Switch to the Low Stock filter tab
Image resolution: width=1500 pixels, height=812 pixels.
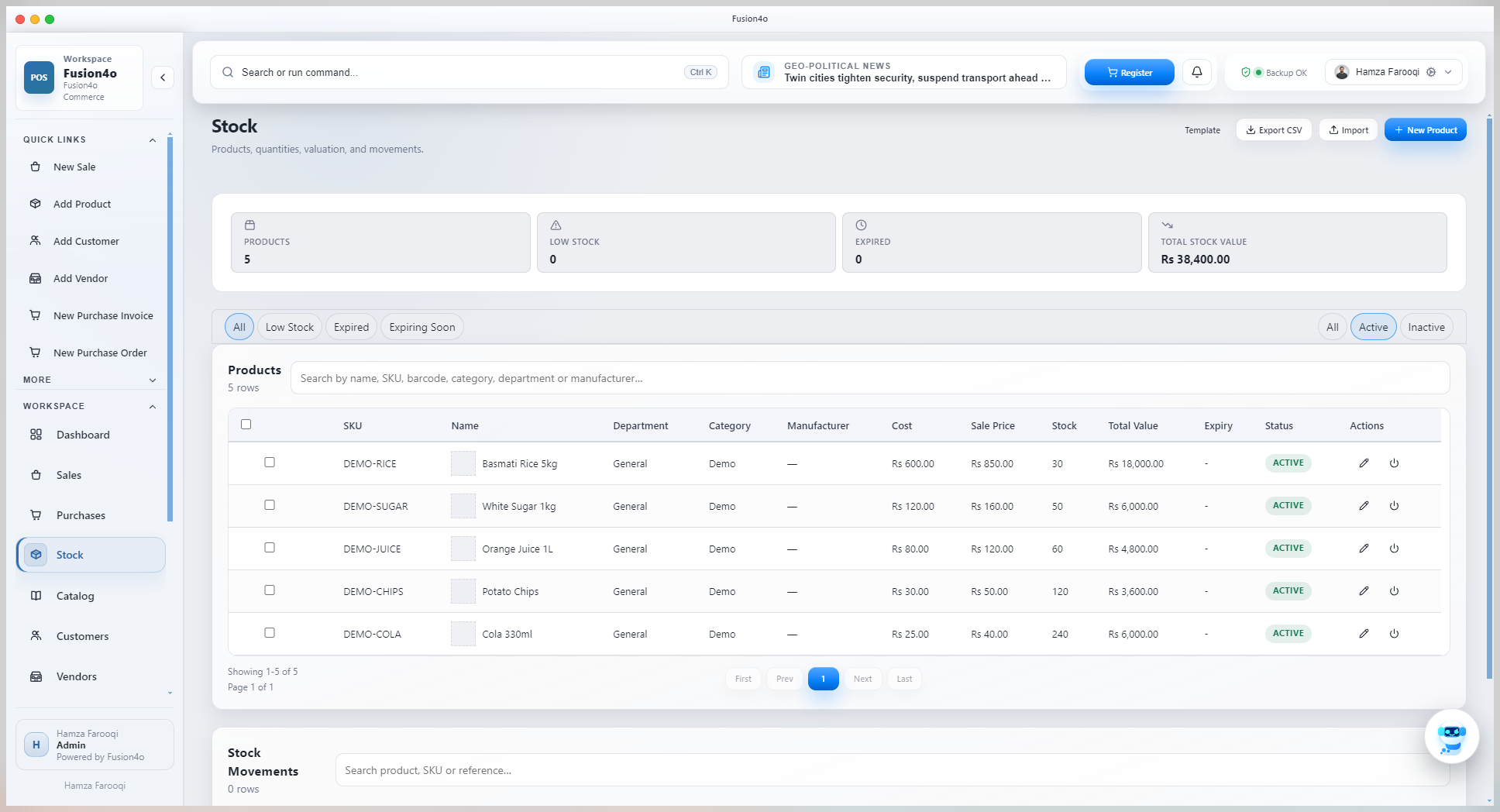pos(289,326)
